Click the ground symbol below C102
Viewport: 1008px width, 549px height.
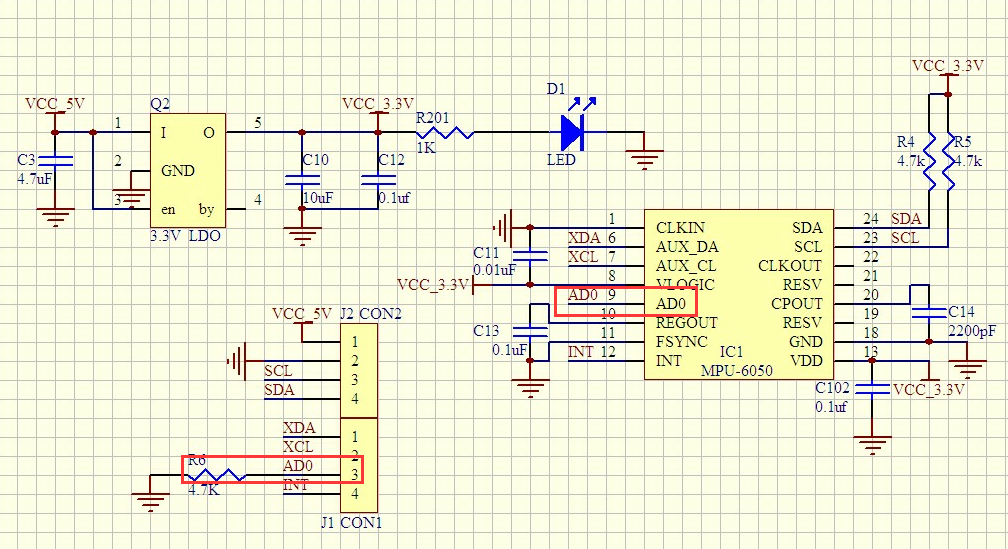[872, 444]
